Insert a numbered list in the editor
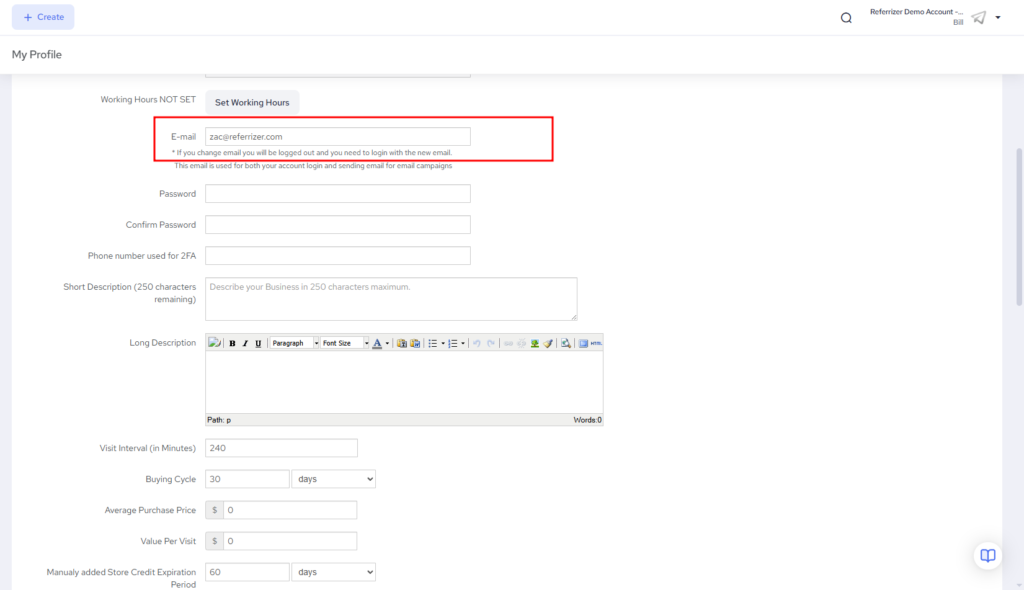 point(453,343)
